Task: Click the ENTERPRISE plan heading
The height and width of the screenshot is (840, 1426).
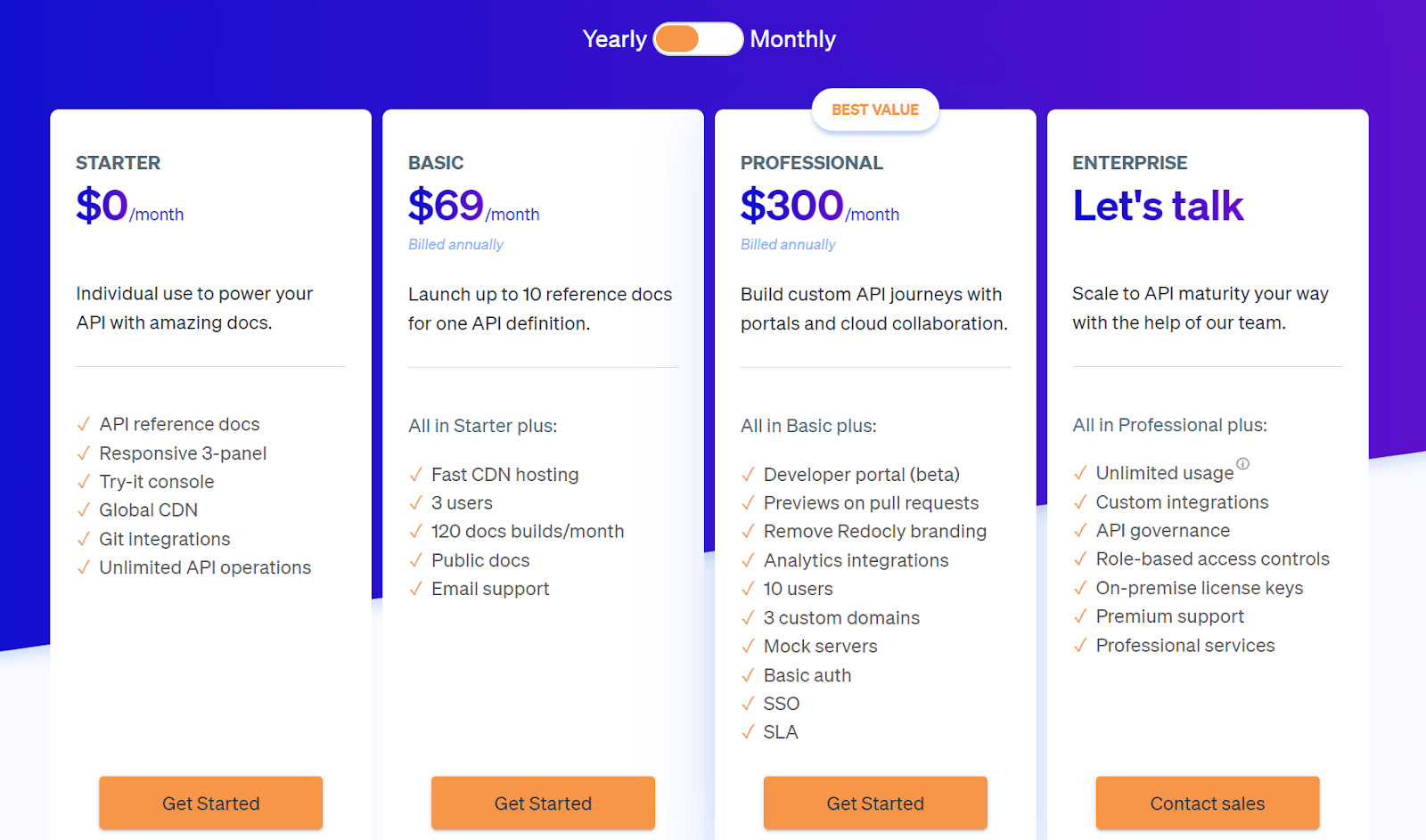Action: click(x=1129, y=163)
